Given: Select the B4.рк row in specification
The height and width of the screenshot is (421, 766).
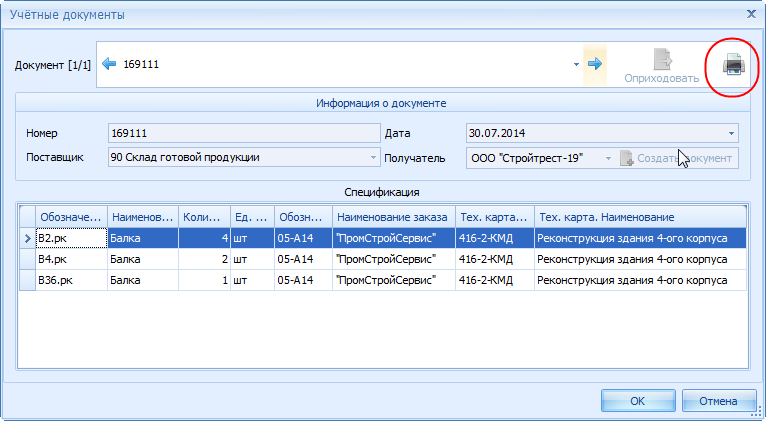Looking at the screenshot, I should [70, 259].
